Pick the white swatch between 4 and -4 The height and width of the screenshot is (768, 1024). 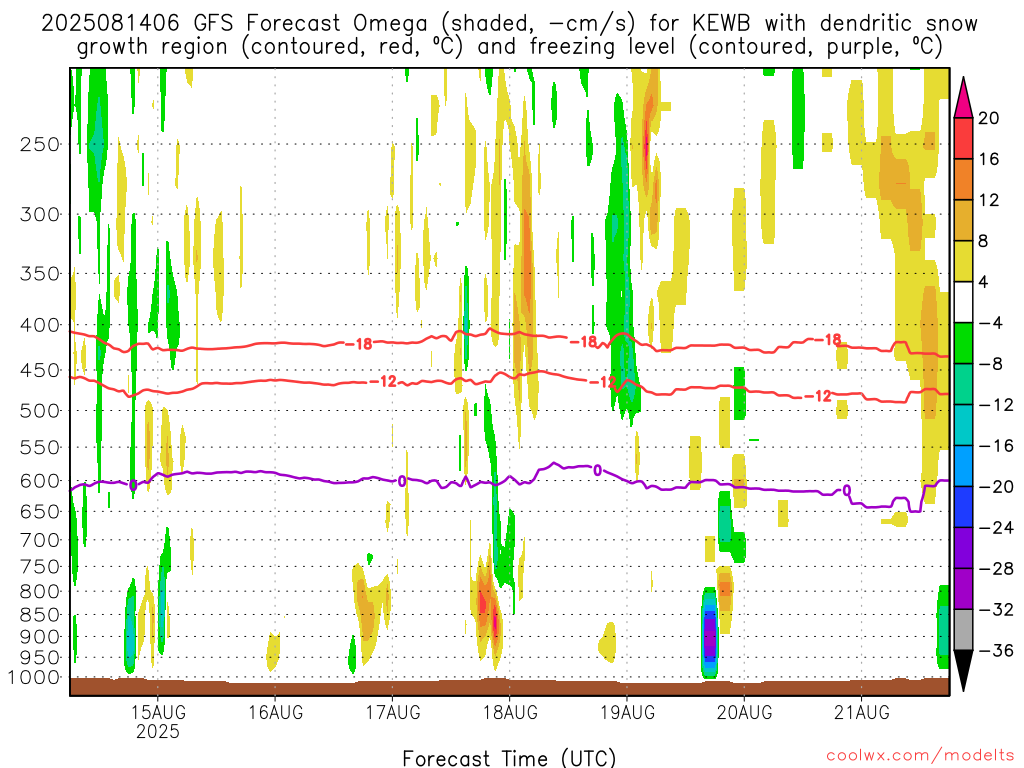pos(963,302)
